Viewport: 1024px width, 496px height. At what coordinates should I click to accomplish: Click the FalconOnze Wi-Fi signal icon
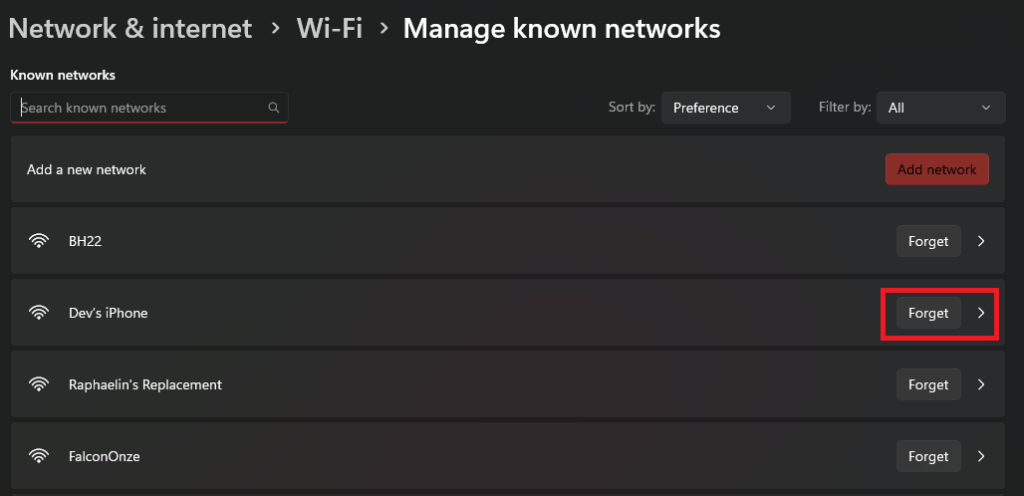[39, 456]
